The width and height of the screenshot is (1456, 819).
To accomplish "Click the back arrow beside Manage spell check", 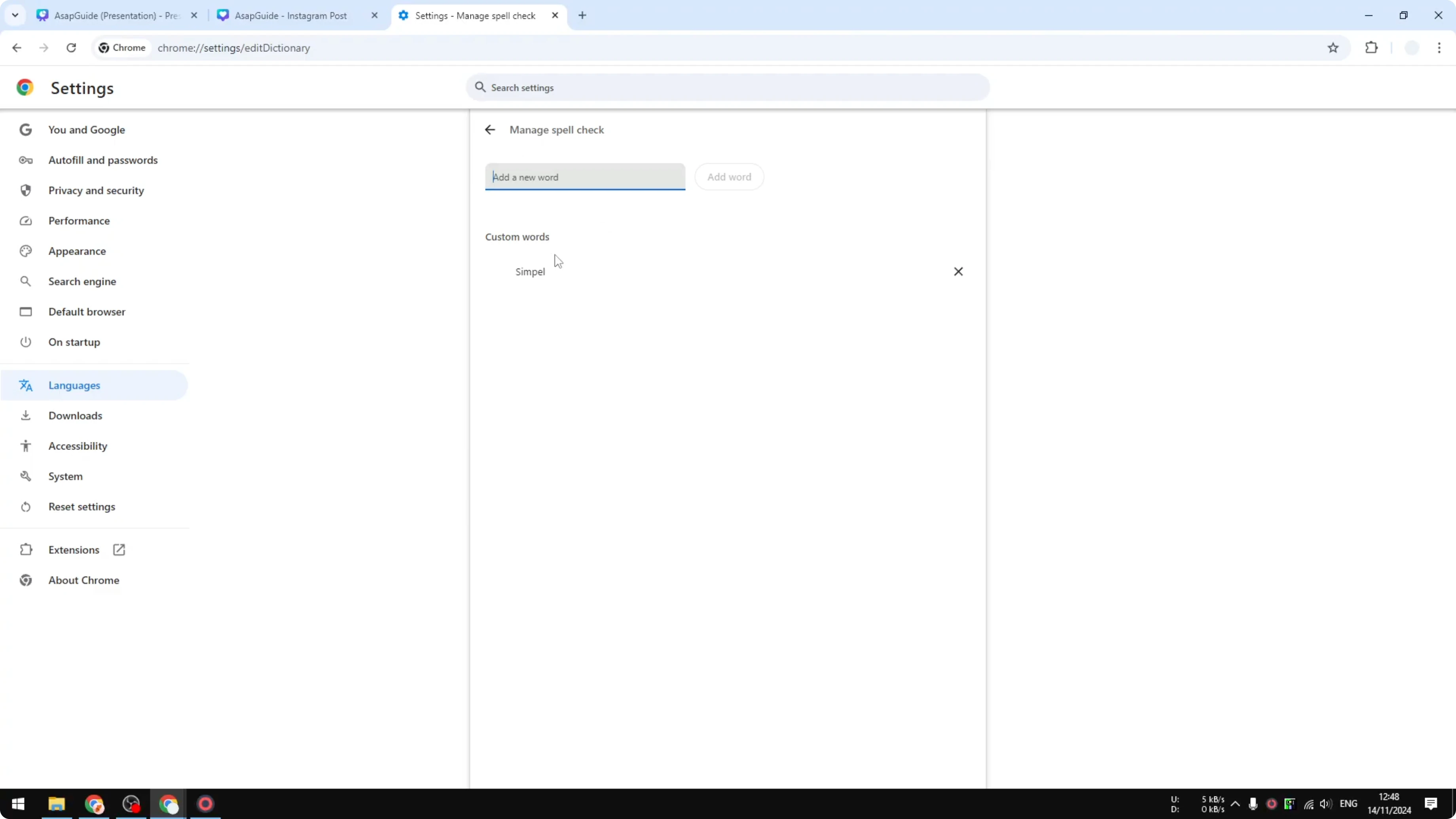I will [489, 129].
